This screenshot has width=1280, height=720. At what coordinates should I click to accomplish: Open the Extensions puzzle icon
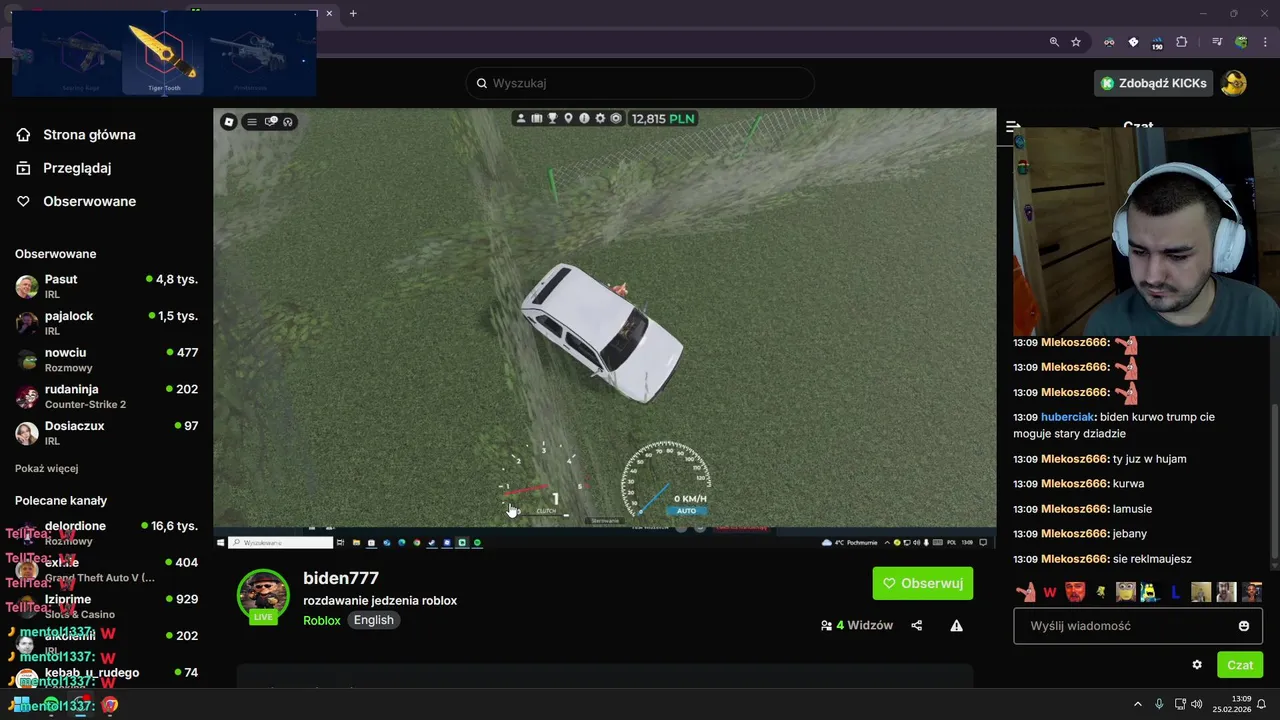pyautogui.click(x=1181, y=42)
